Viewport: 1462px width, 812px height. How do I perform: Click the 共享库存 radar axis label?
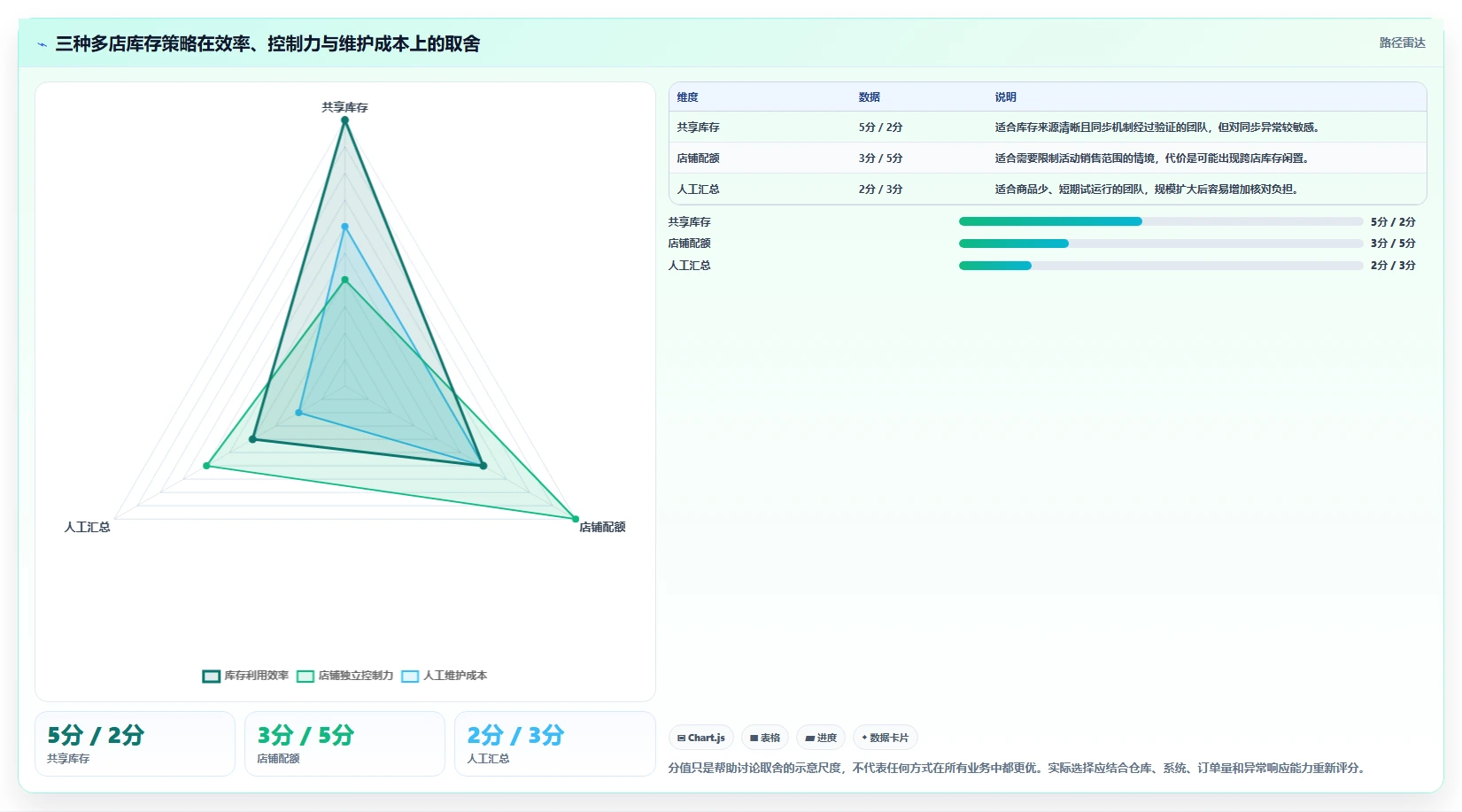coord(344,107)
